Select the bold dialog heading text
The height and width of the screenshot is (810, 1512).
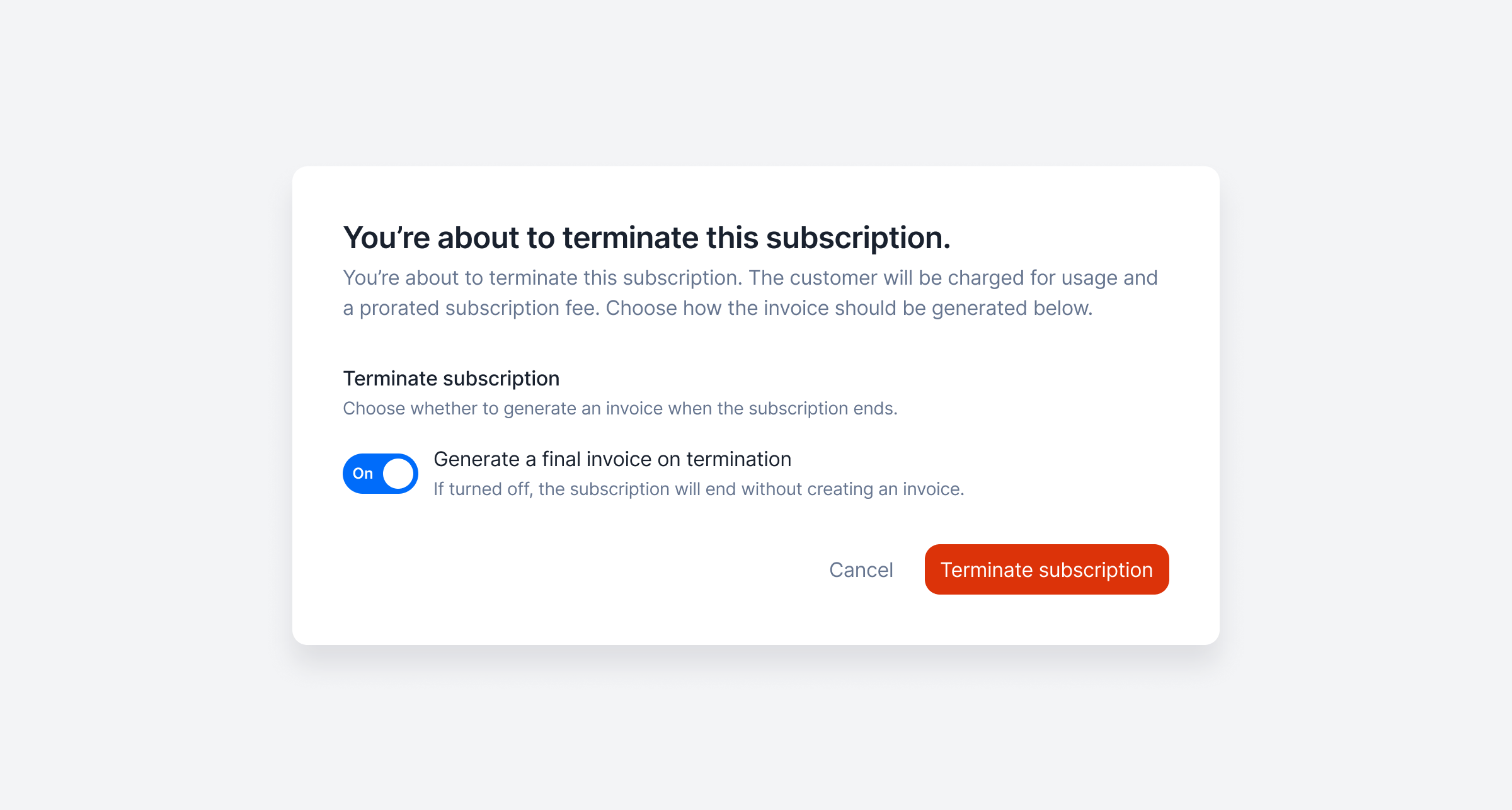pos(646,237)
